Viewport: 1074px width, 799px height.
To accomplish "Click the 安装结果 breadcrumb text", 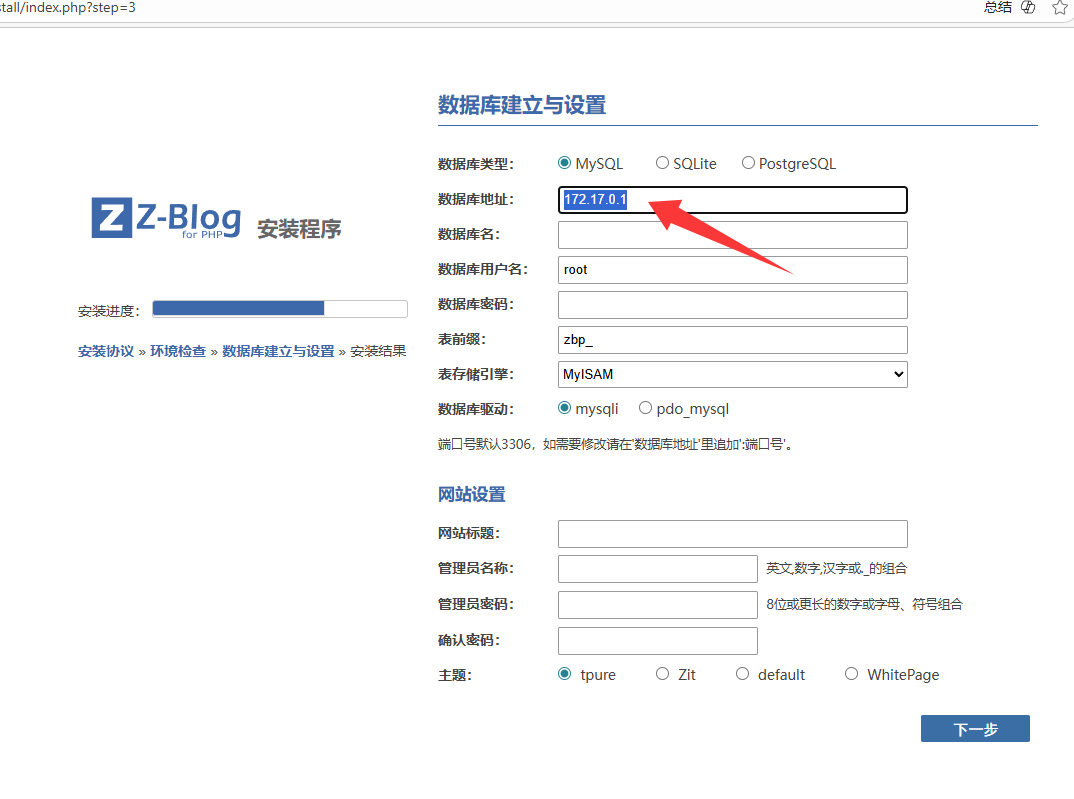I will point(378,351).
